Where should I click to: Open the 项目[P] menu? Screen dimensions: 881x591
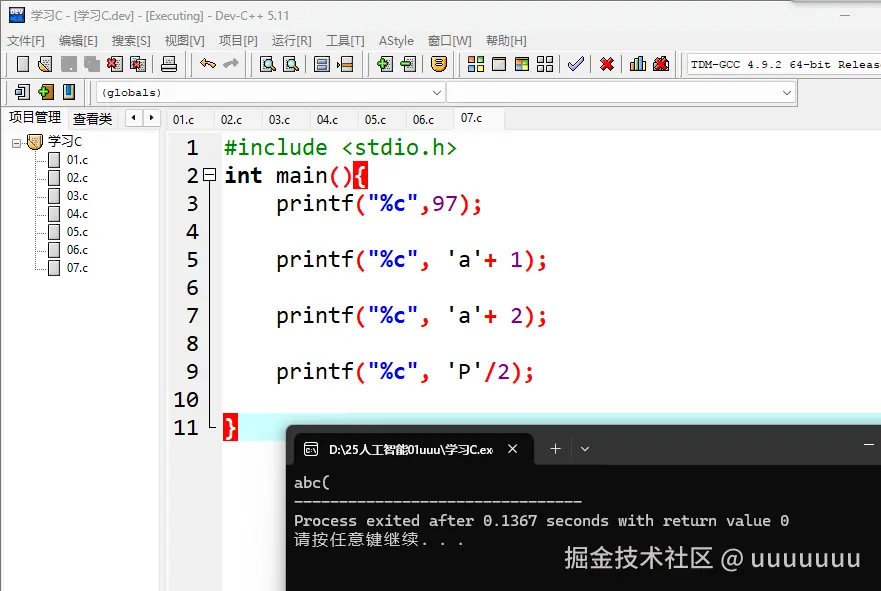tap(238, 40)
